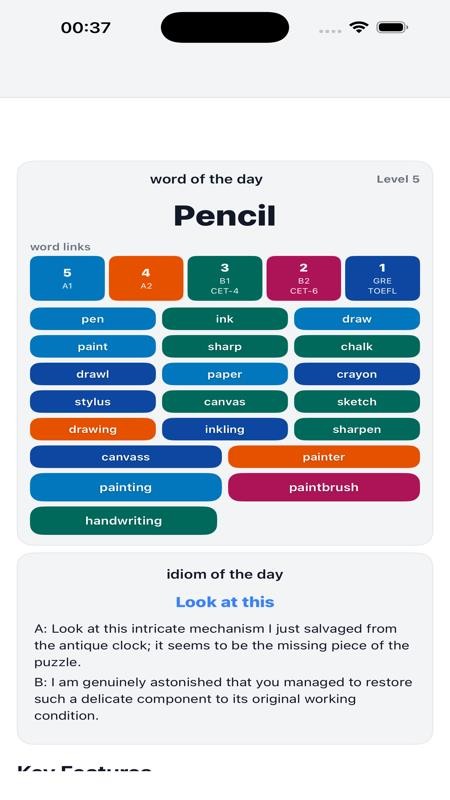Image resolution: width=450 pixels, height=800 pixels.
Task: Select the level 5 A1 tile
Action: [x=67, y=278]
